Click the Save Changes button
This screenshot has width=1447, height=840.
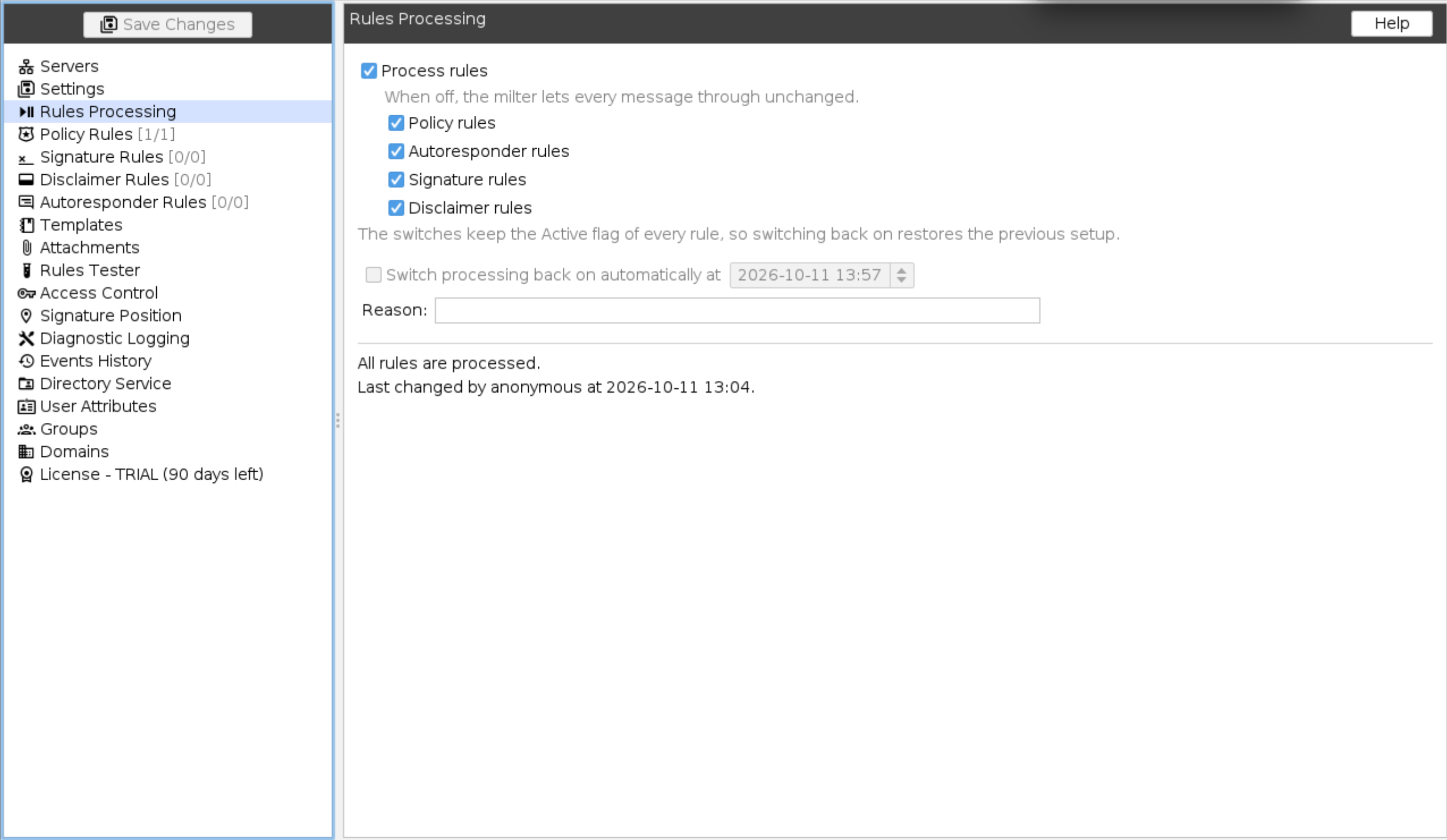168,24
